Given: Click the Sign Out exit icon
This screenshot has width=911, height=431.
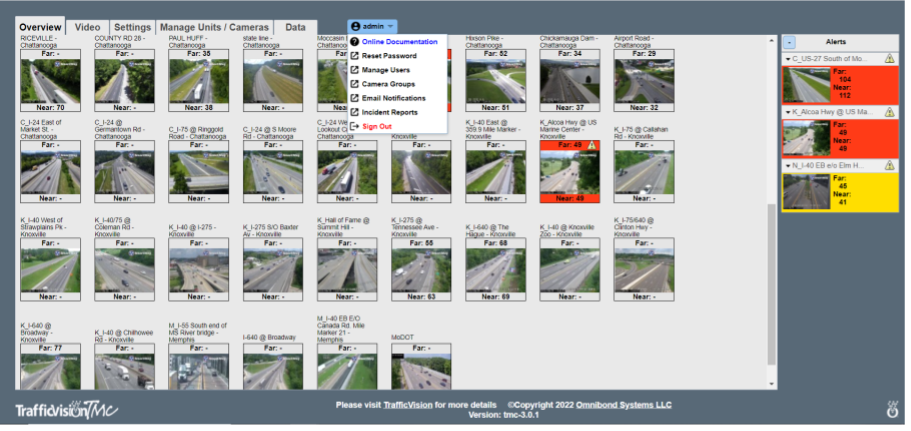Looking at the screenshot, I should click(354, 127).
